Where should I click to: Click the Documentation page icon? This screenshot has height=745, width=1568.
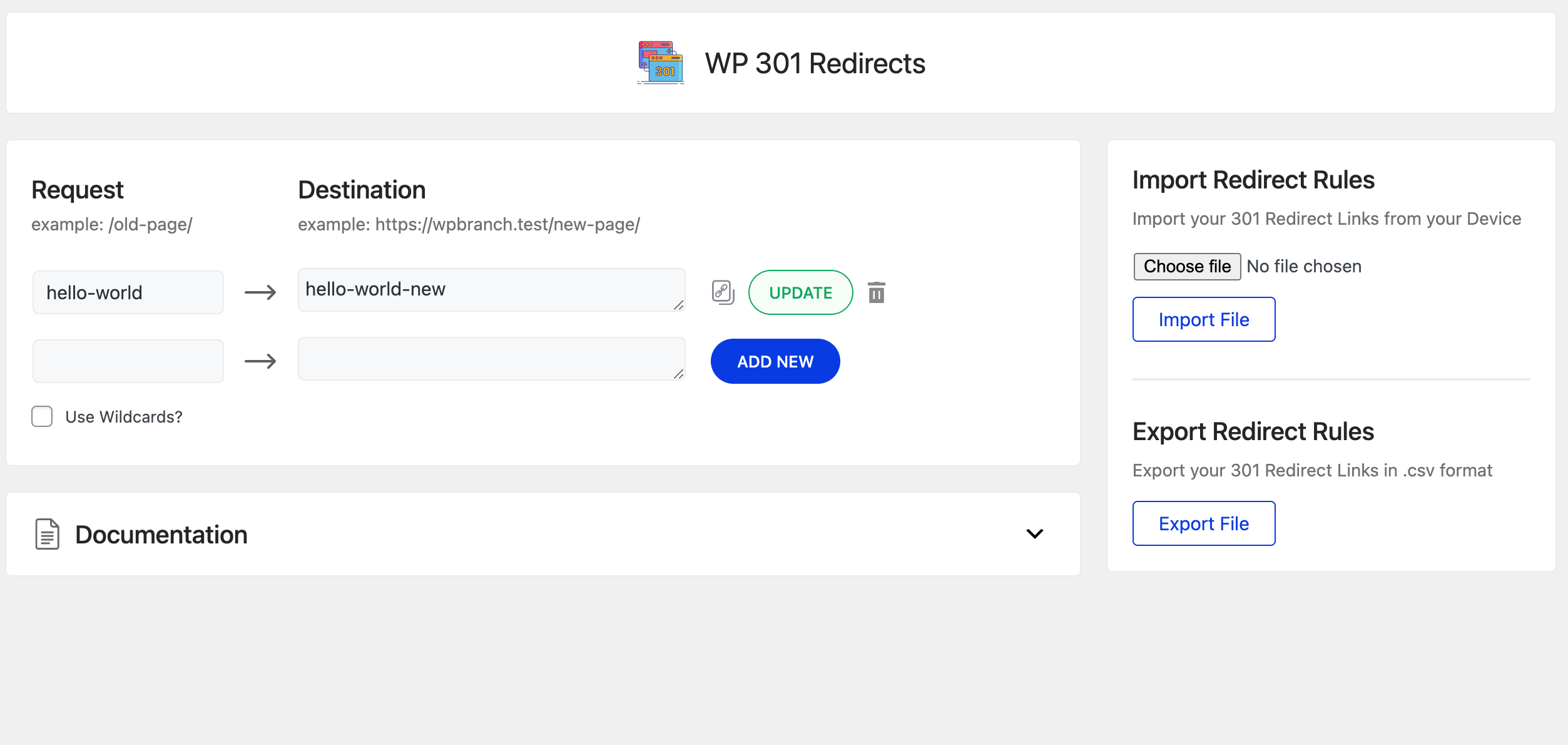[48, 534]
